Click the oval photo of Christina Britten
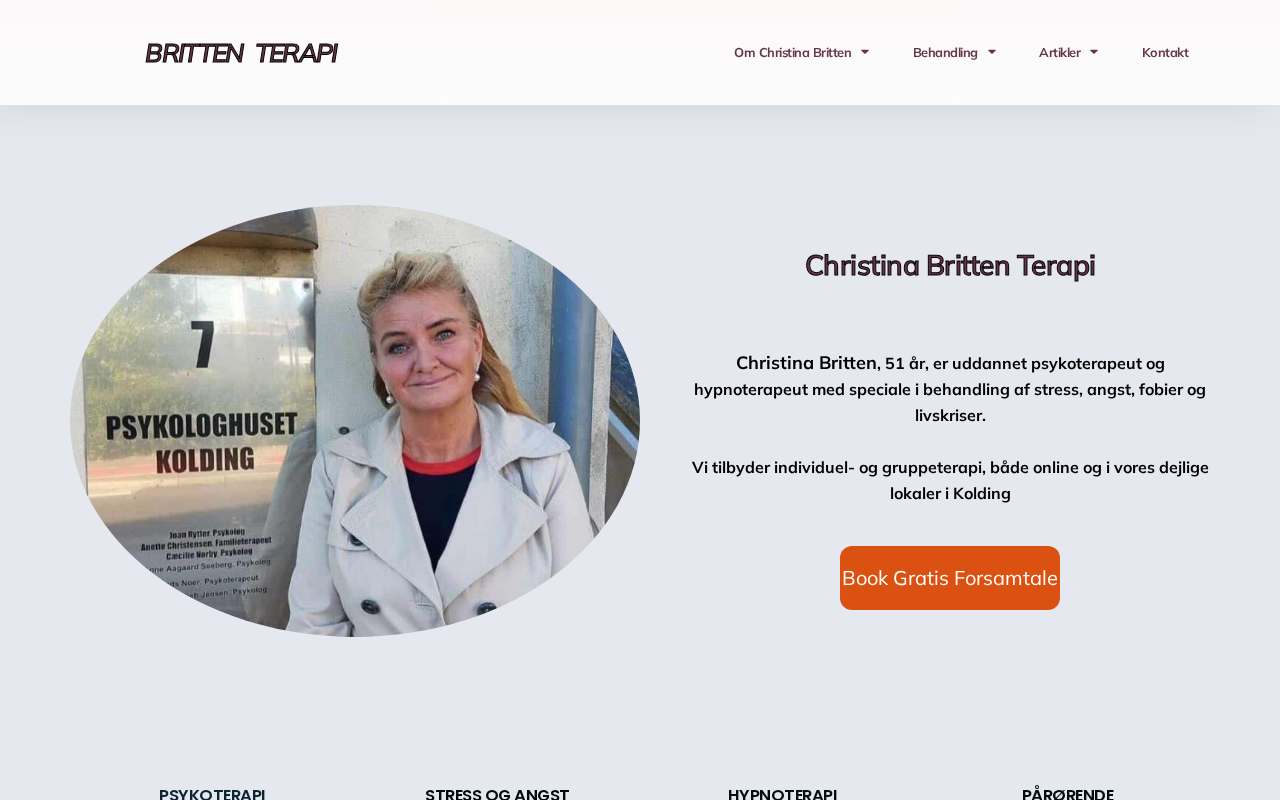The width and height of the screenshot is (1280, 800). [x=355, y=421]
